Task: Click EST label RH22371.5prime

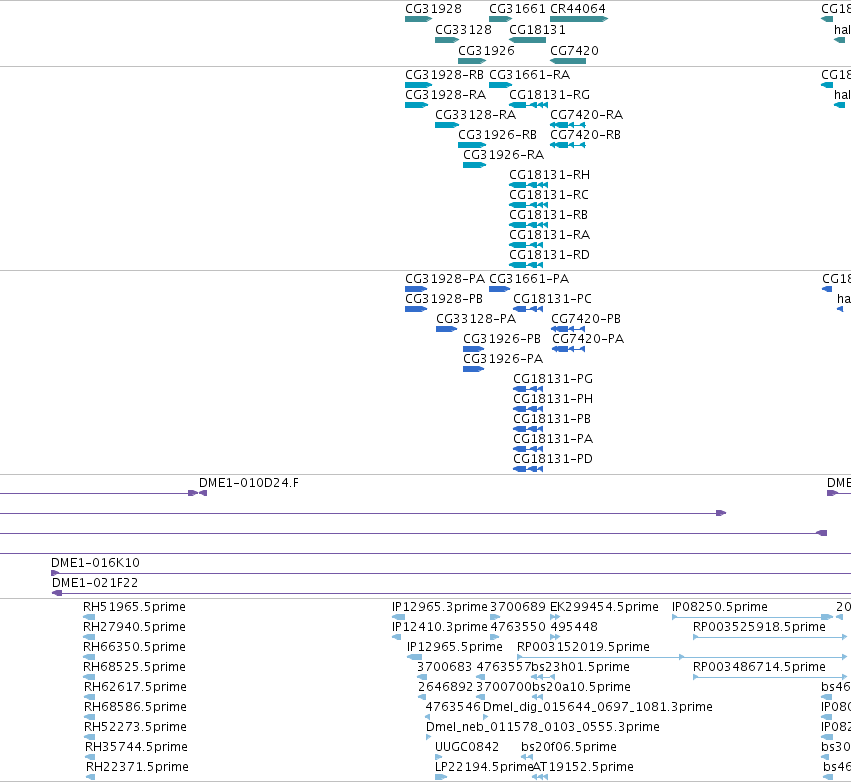Action: pos(137,767)
